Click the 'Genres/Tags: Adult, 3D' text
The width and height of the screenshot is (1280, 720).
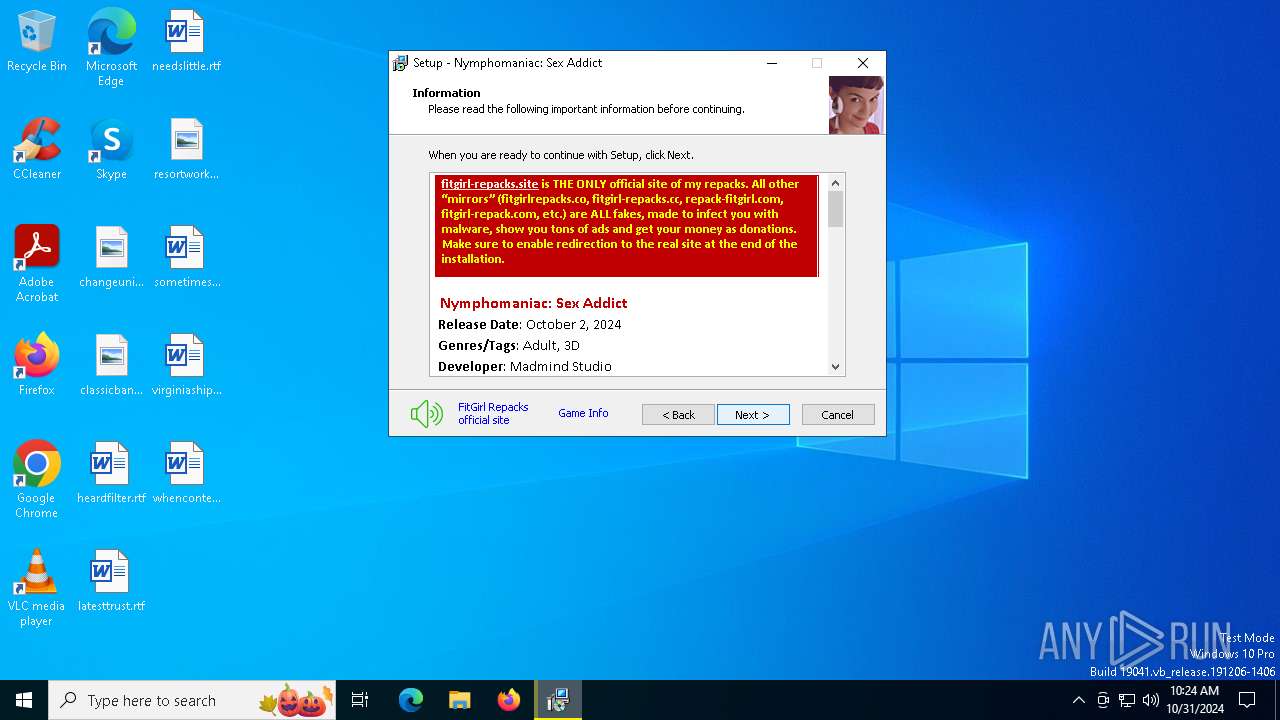point(509,345)
